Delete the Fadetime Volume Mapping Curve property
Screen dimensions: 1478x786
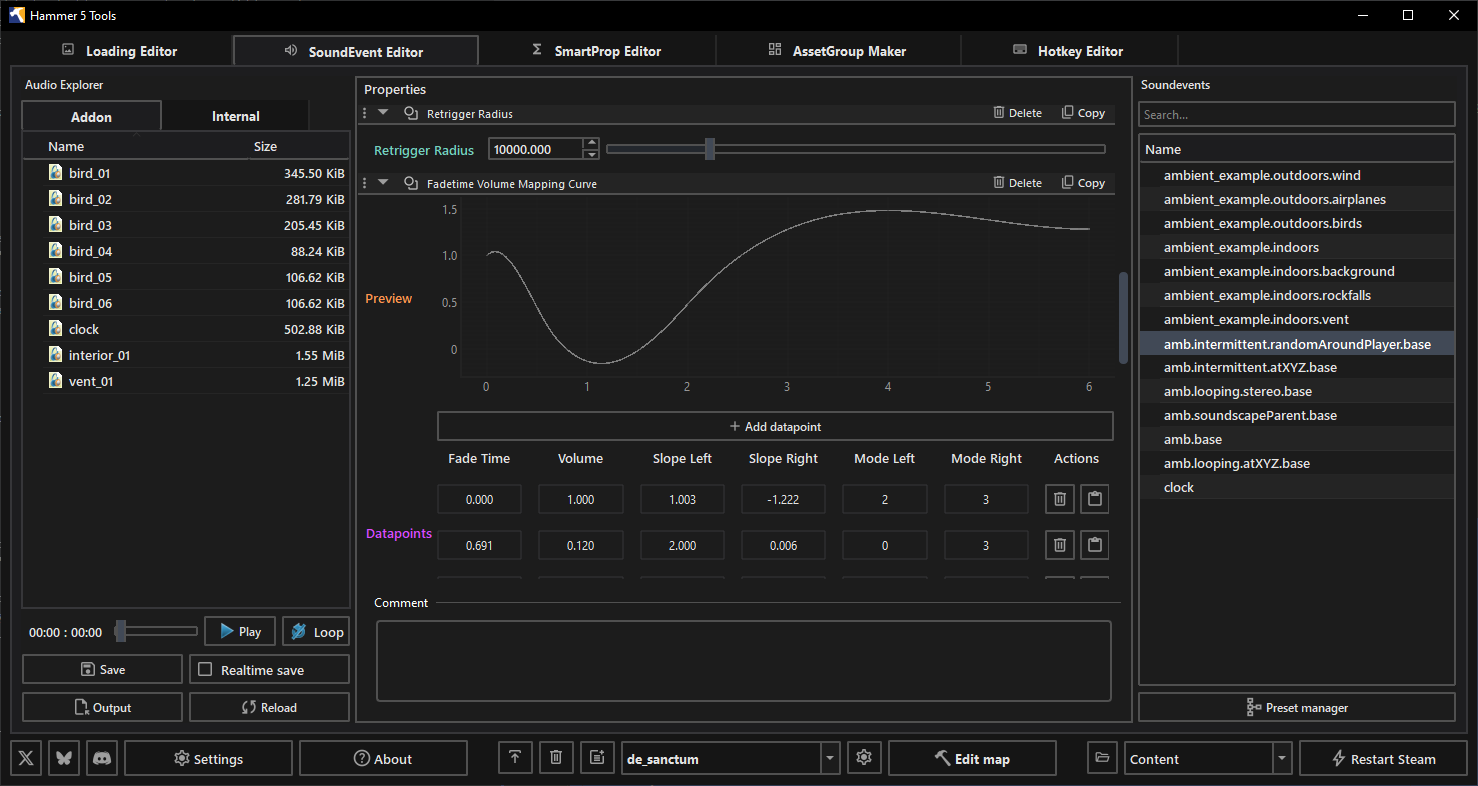(1017, 183)
